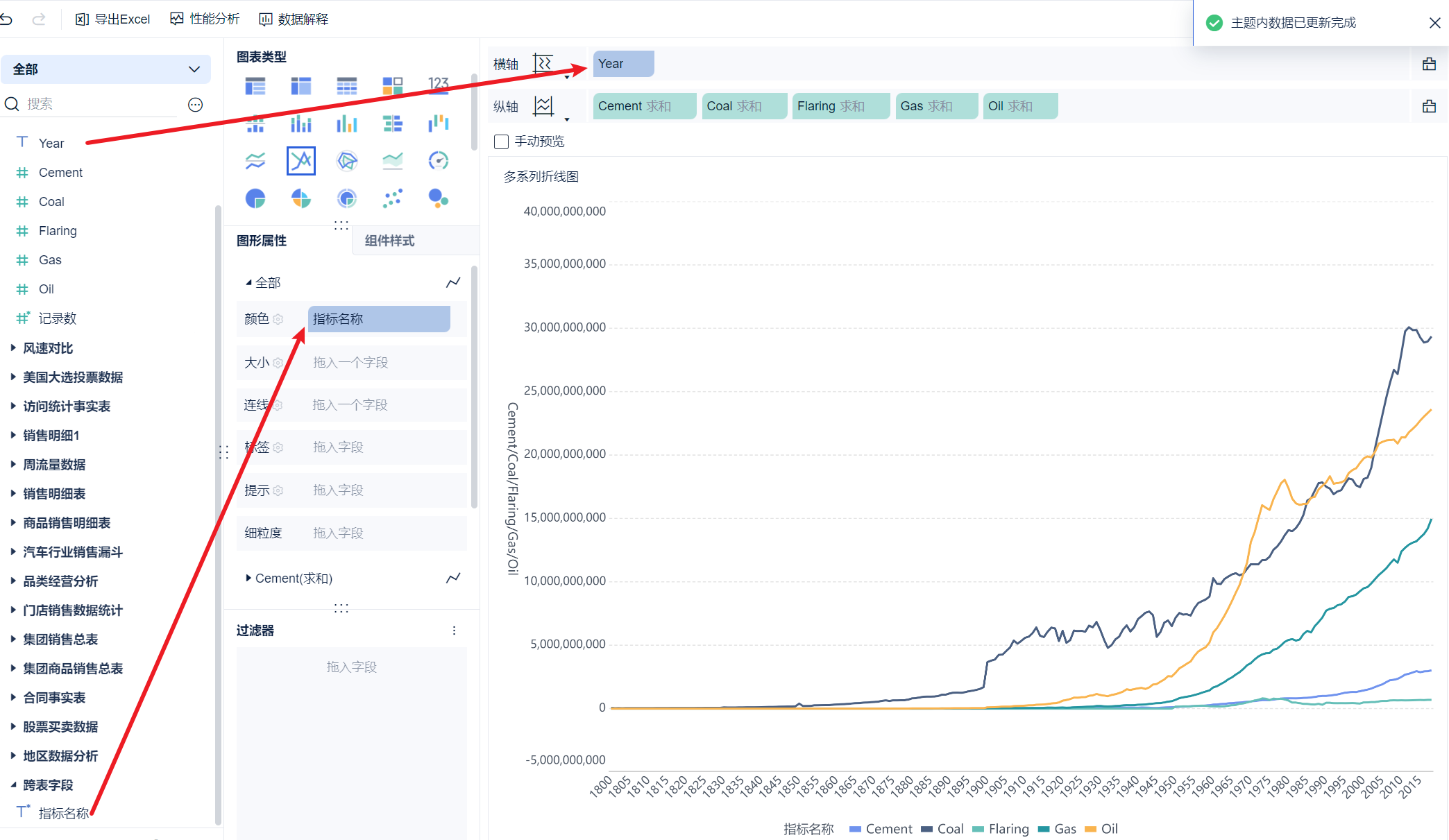The width and height of the screenshot is (1449, 840).
Task: Expand the 风速对比 dataset node
Action: click(x=13, y=348)
